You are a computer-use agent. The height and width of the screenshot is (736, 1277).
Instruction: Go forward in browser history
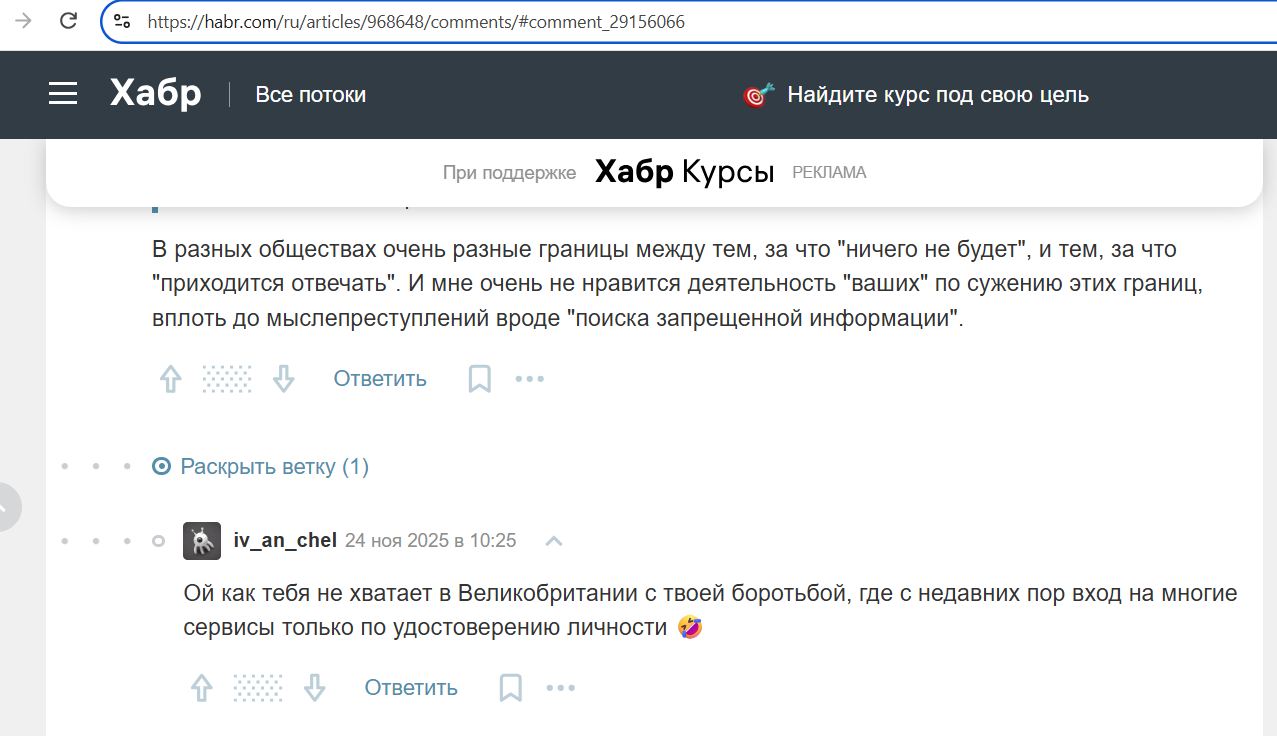pyautogui.click(x=22, y=20)
